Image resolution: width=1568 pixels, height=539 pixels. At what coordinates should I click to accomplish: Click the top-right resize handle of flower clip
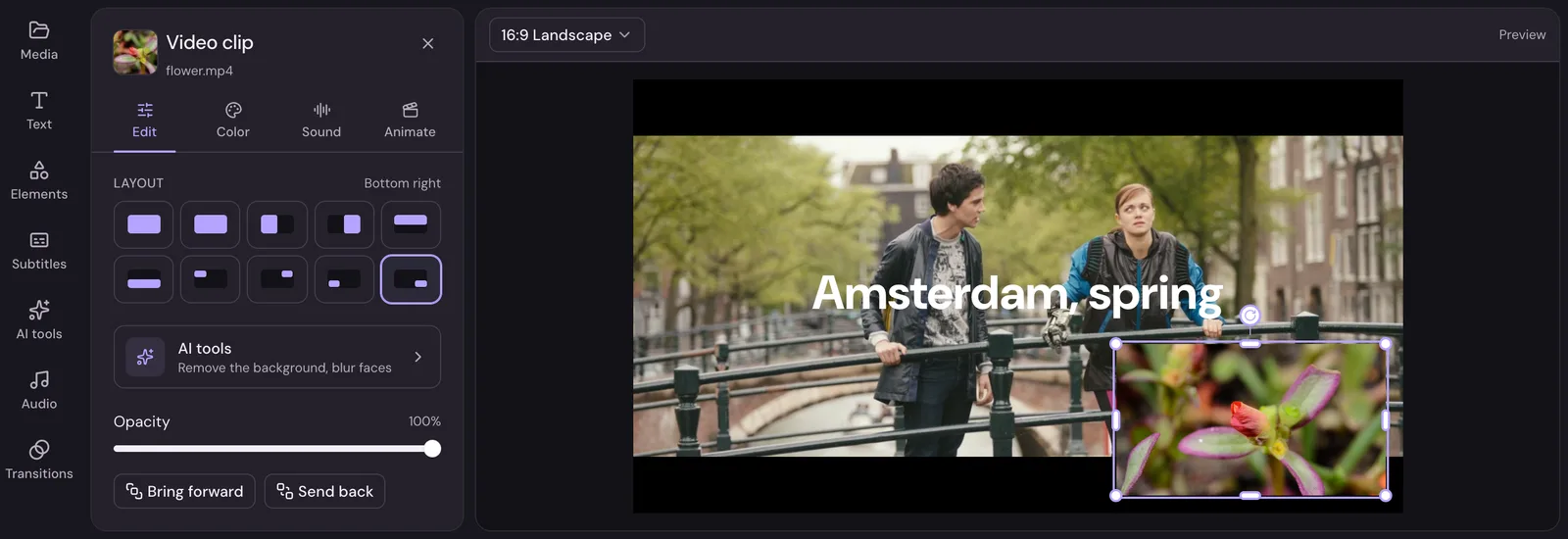(x=1386, y=344)
